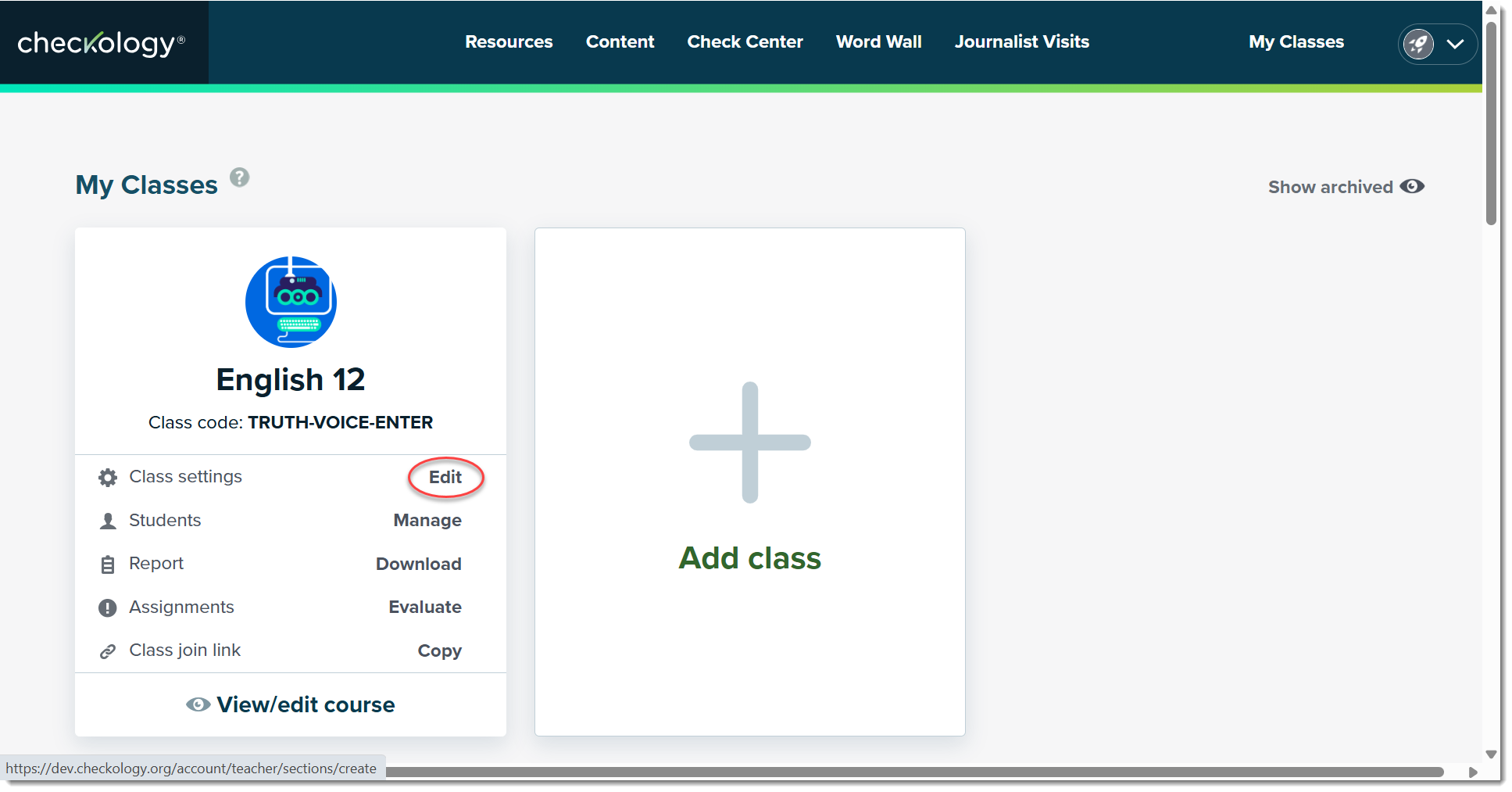Click the Report label
The image size is (1512, 792).
tap(156, 564)
